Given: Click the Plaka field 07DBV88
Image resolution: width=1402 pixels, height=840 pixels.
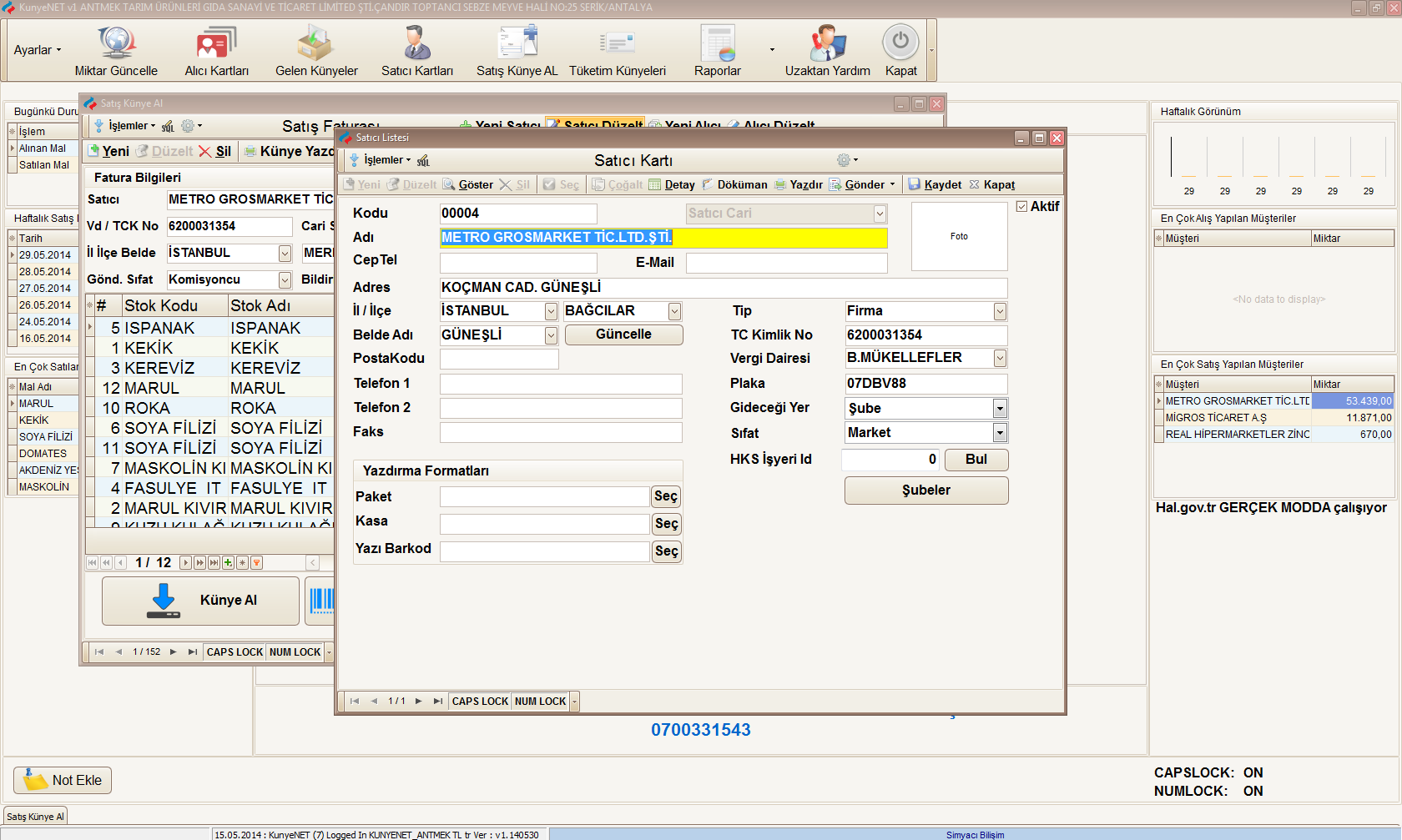Looking at the screenshot, I should click(926, 384).
